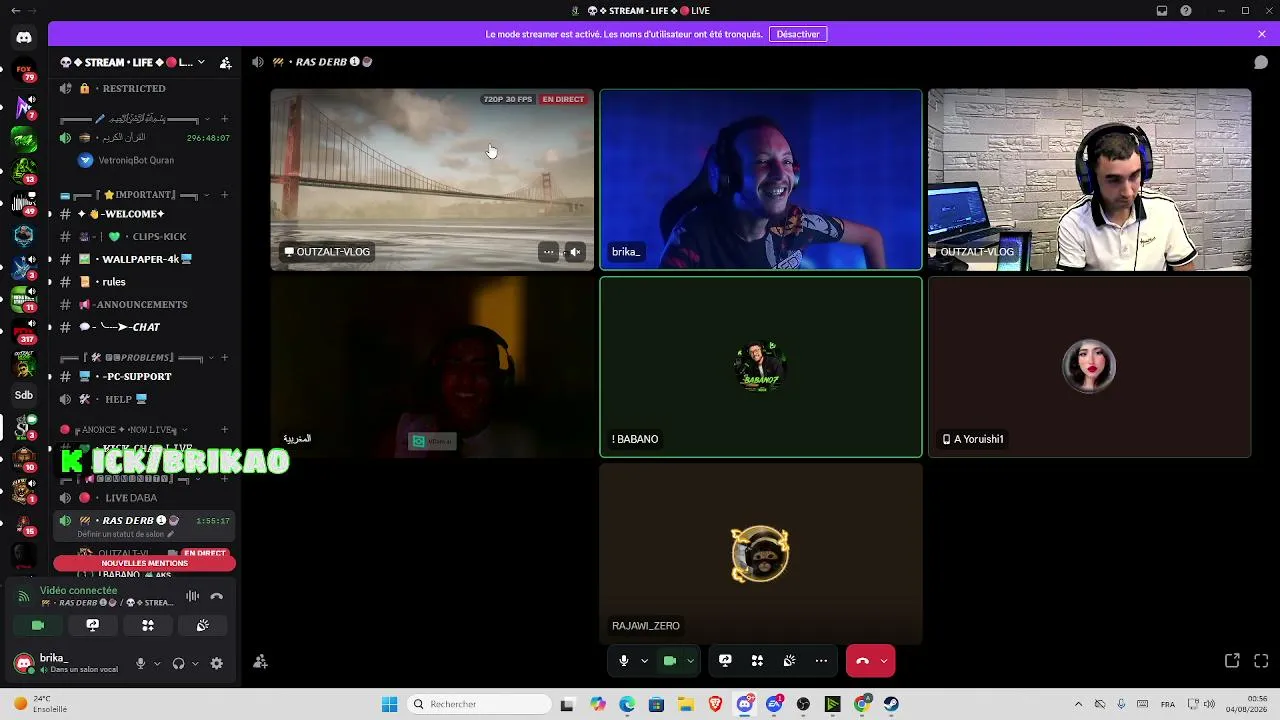This screenshot has width=1280, height=720.
Task: Dismiss the streamer mode banner
Action: click(1262, 34)
